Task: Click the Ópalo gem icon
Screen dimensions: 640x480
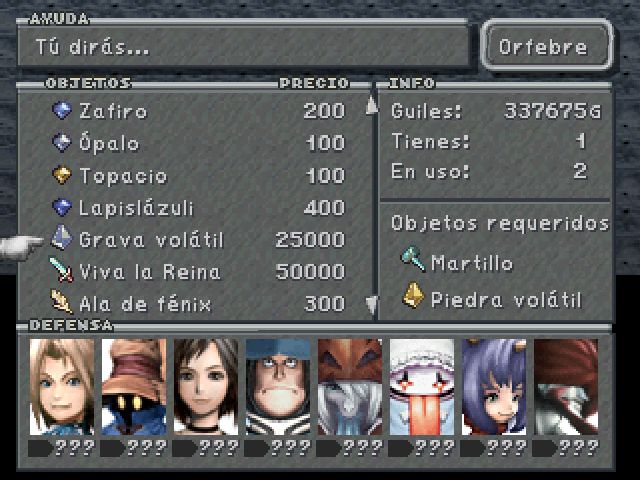Action: click(62, 143)
